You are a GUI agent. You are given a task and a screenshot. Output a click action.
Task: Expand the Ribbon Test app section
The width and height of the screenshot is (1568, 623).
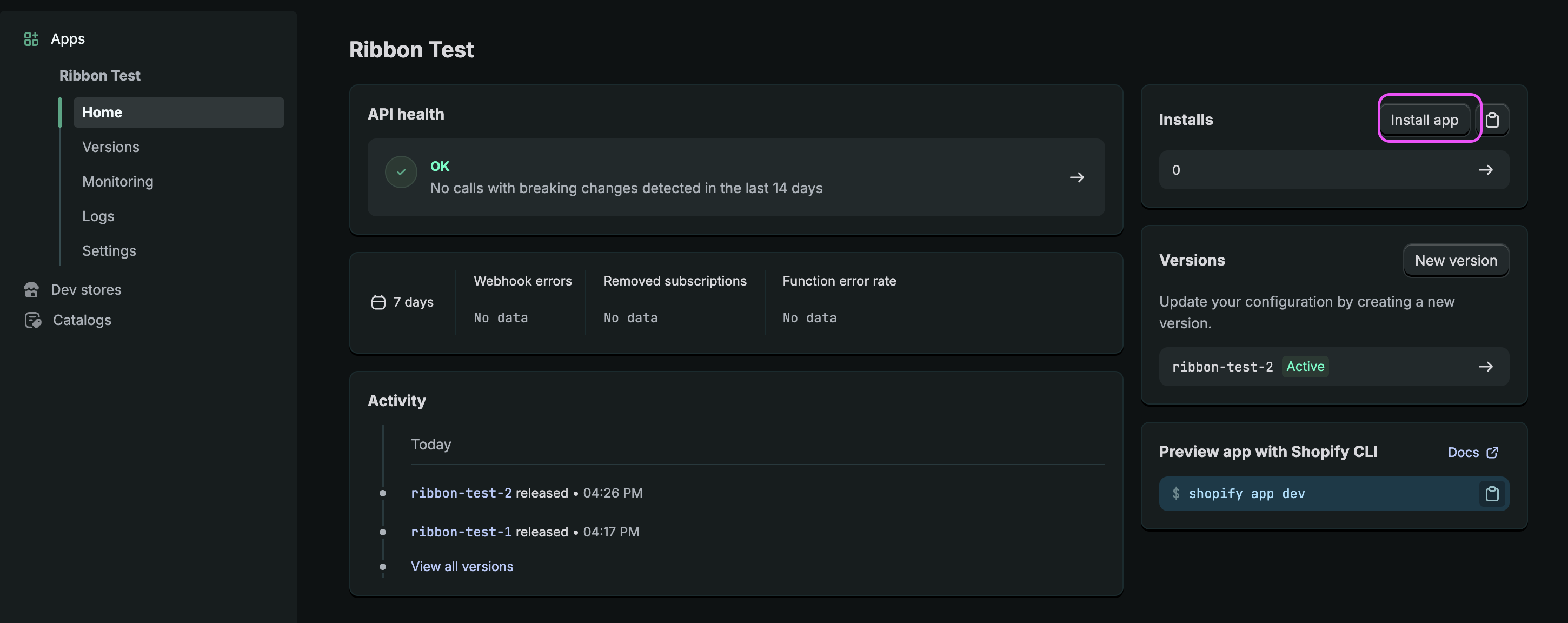coord(100,75)
